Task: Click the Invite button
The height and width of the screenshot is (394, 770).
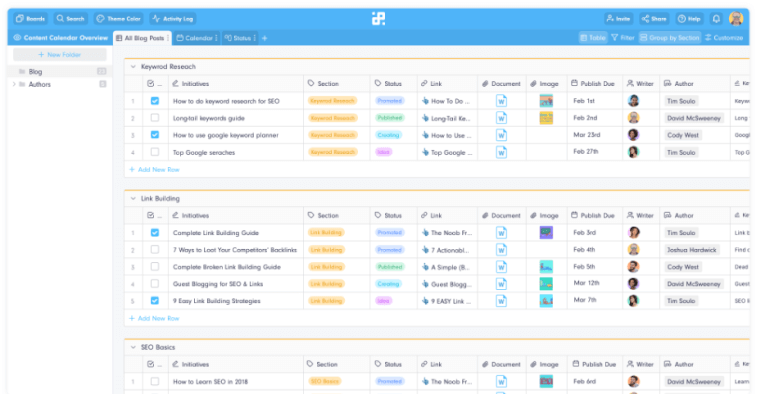Action: coord(618,19)
